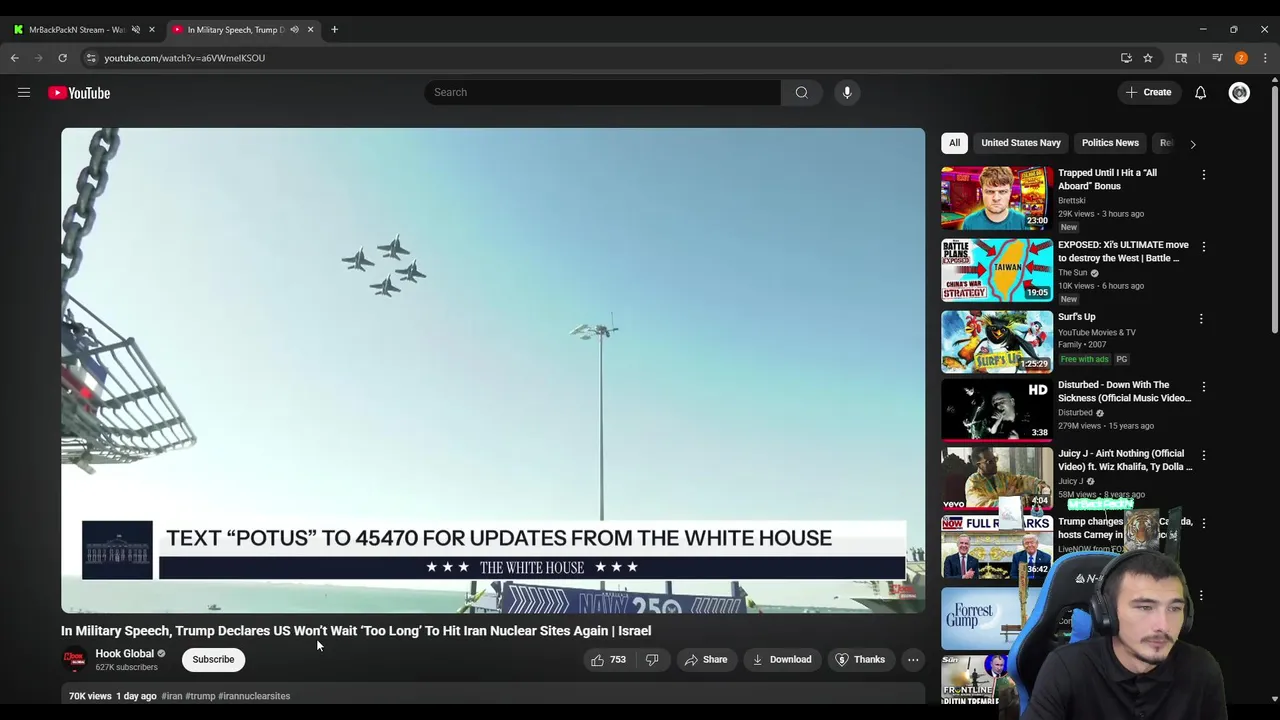Reload the current page

62,58
